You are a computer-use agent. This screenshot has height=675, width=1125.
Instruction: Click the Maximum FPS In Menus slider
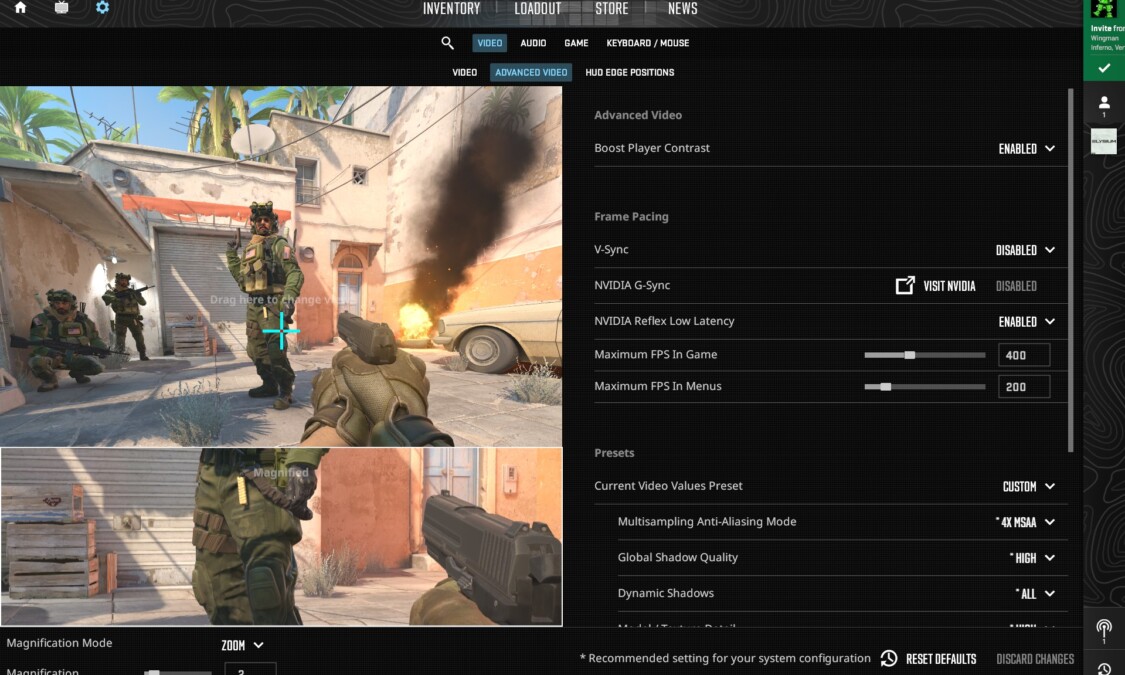click(925, 387)
